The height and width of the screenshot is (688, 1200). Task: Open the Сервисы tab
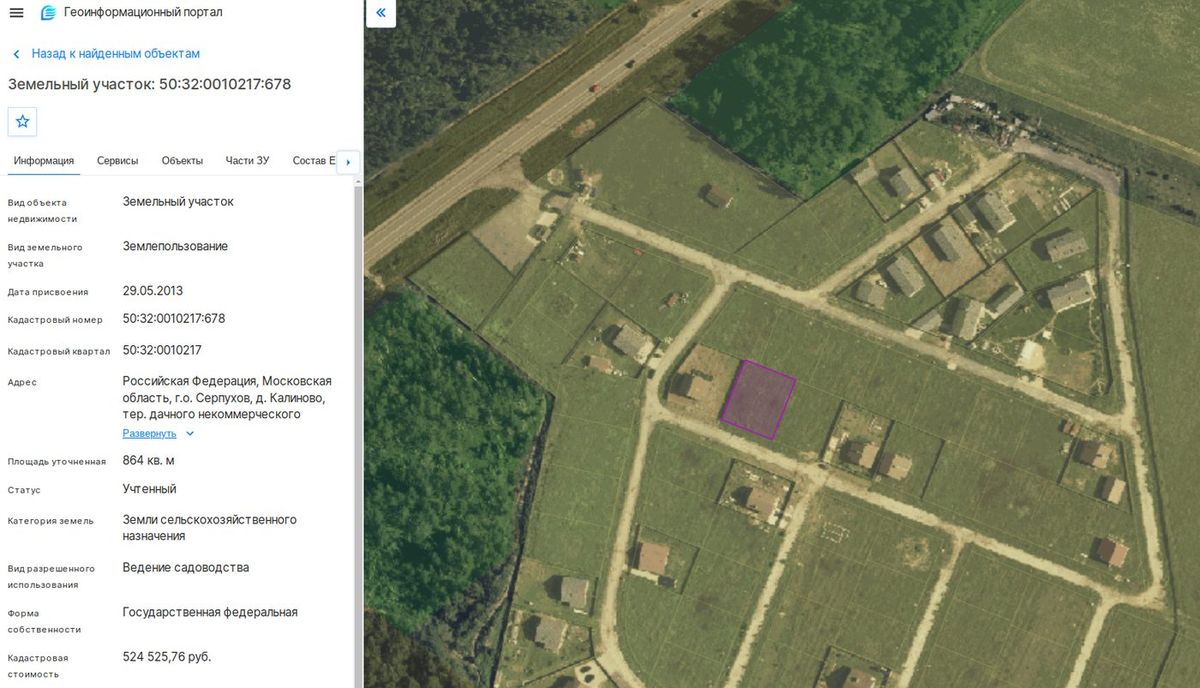(x=118, y=161)
